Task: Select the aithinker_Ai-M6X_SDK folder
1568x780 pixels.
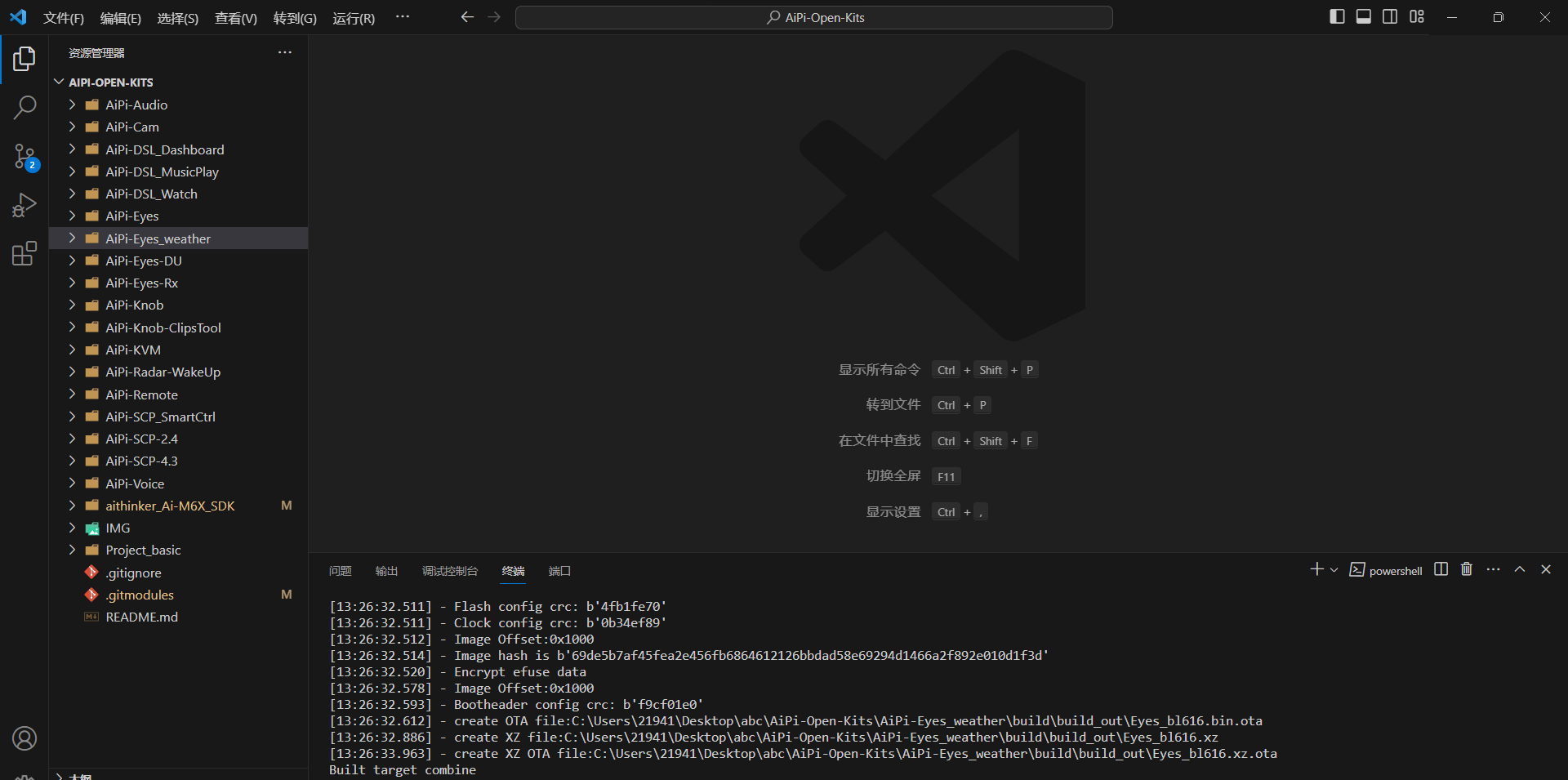Action: pyautogui.click(x=178, y=506)
